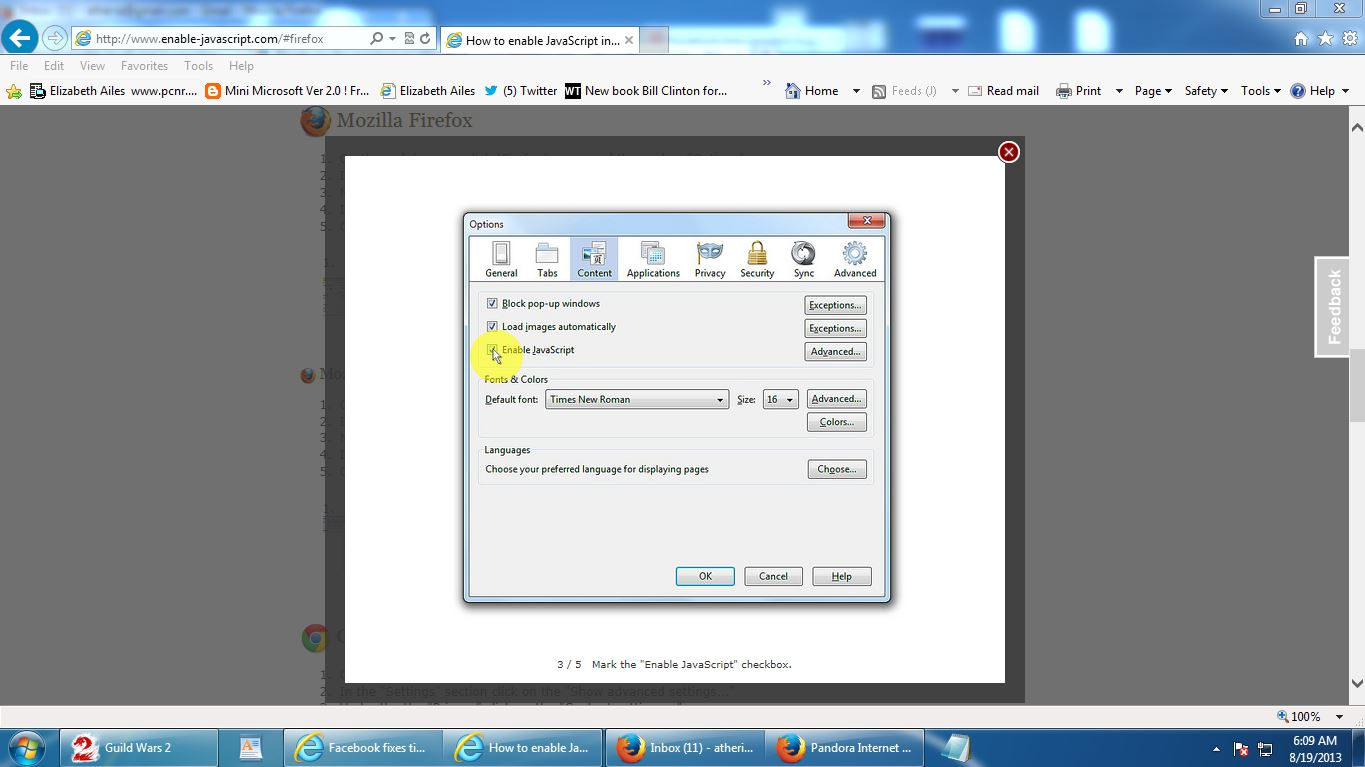Open the Inbox Firefox taskbar item
The image size is (1365, 767).
(x=687, y=747)
